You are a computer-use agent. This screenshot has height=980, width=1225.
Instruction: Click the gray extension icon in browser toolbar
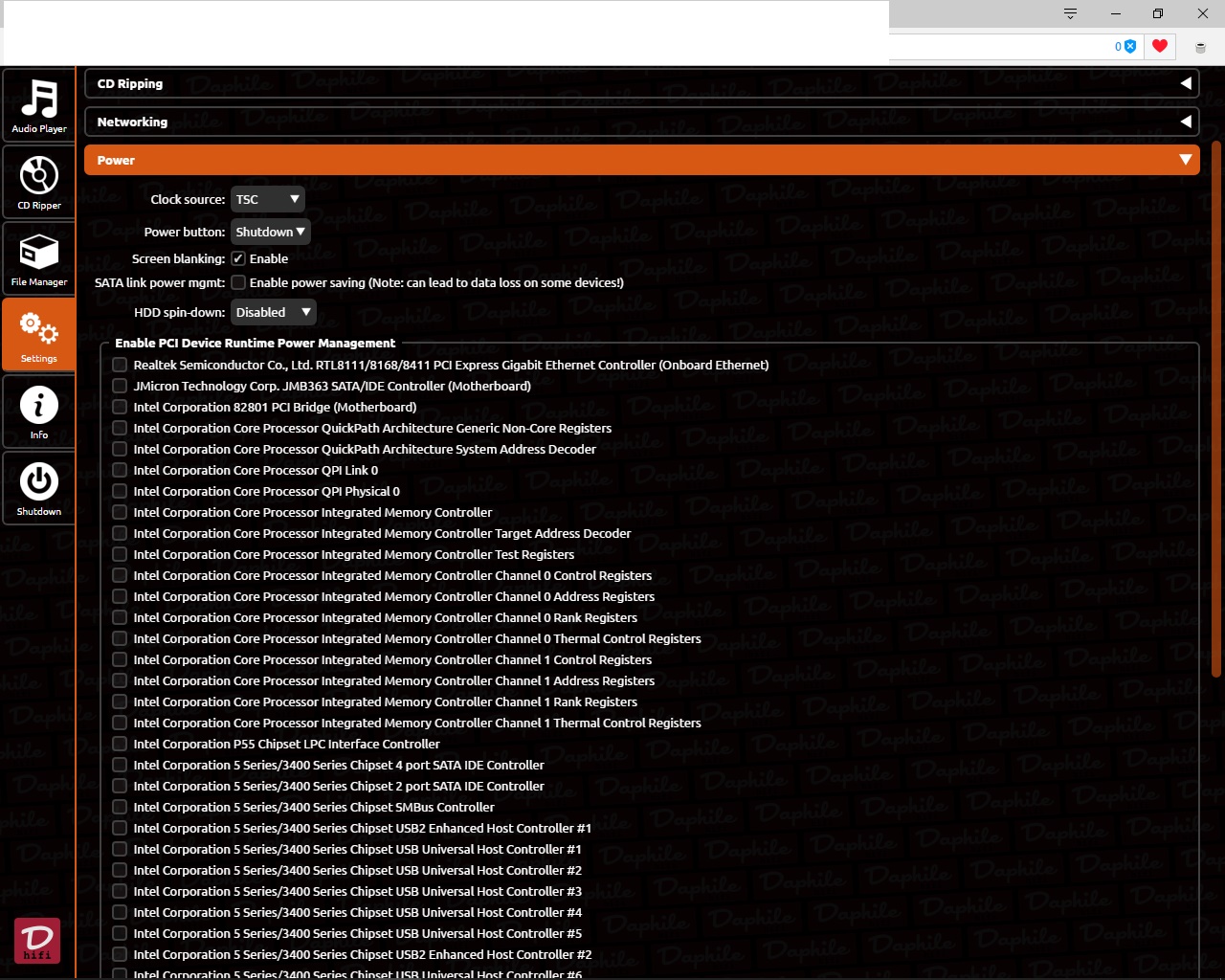click(1200, 47)
